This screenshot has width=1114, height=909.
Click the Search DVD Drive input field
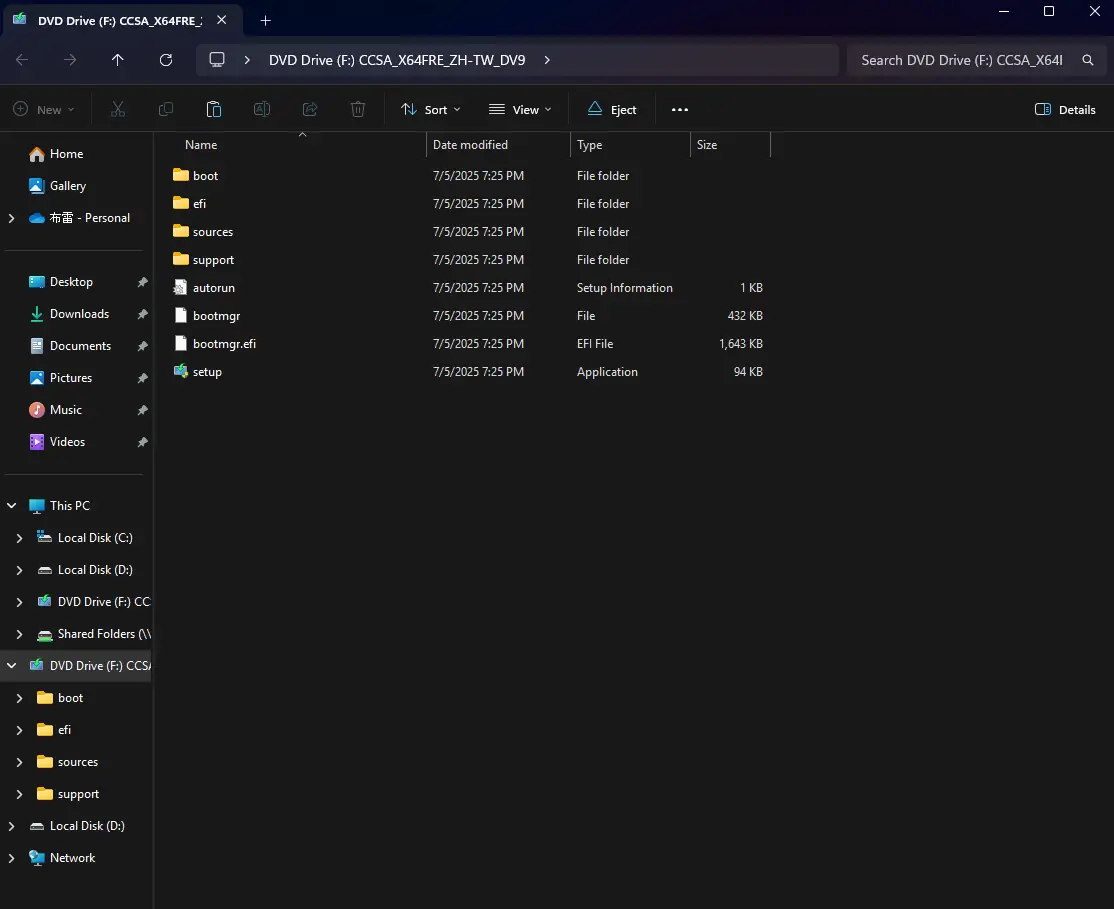pos(962,60)
